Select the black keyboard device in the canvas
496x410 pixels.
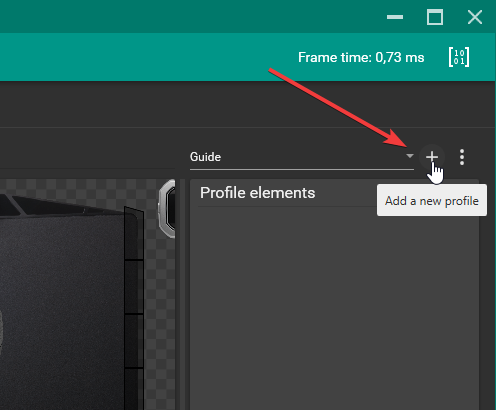coord(67,300)
